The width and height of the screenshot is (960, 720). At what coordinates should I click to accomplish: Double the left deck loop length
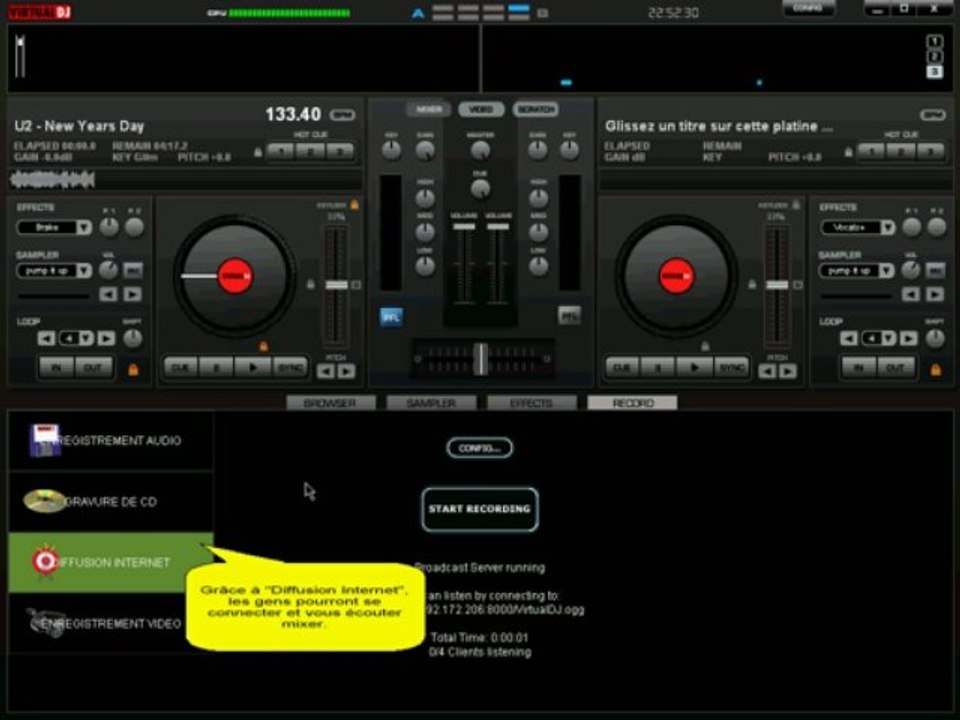point(106,339)
